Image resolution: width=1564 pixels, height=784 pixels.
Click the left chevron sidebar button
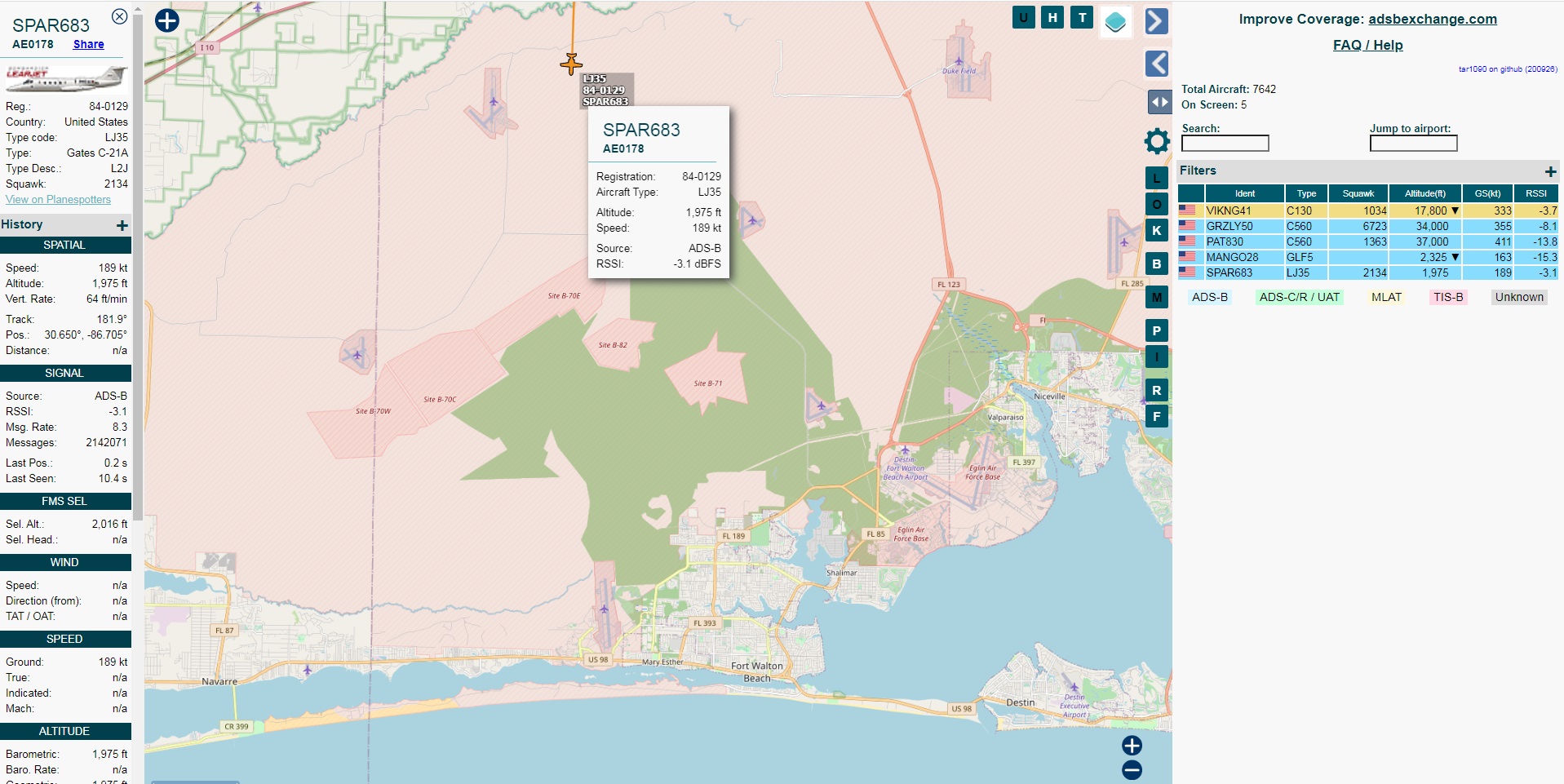coord(1156,63)
